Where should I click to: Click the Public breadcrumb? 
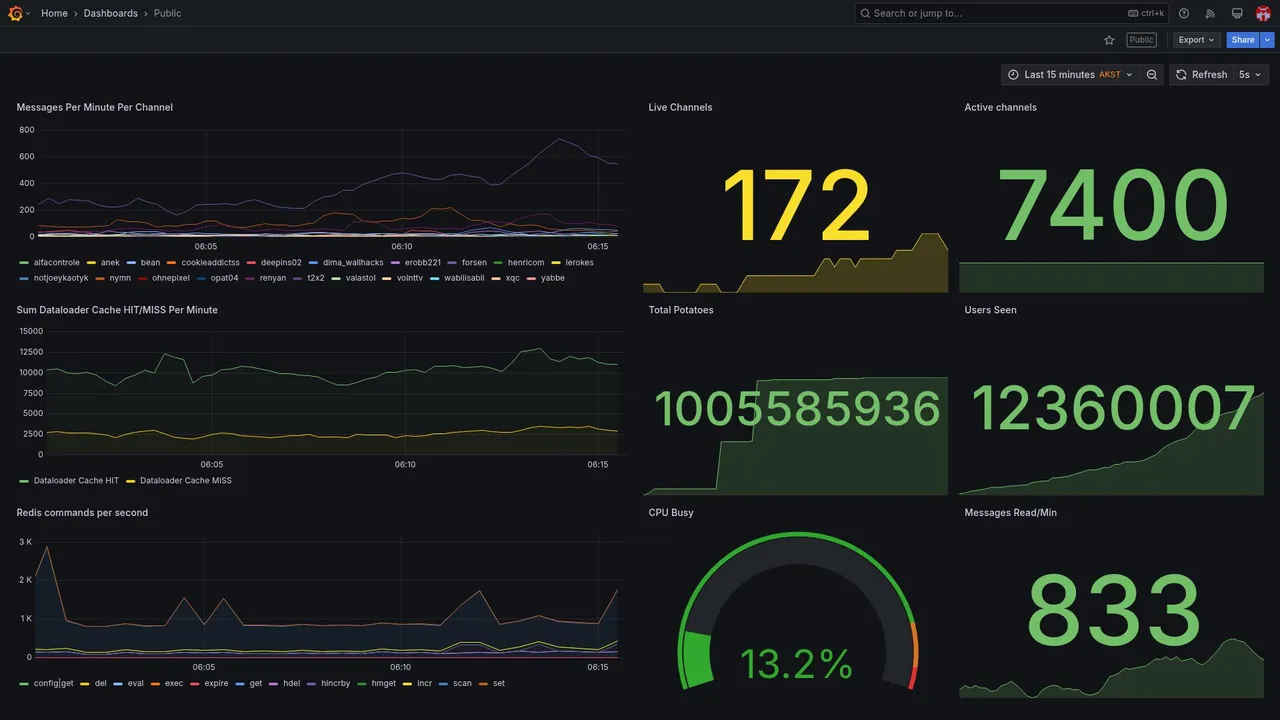pyautogui.click(x=168, y=13)
